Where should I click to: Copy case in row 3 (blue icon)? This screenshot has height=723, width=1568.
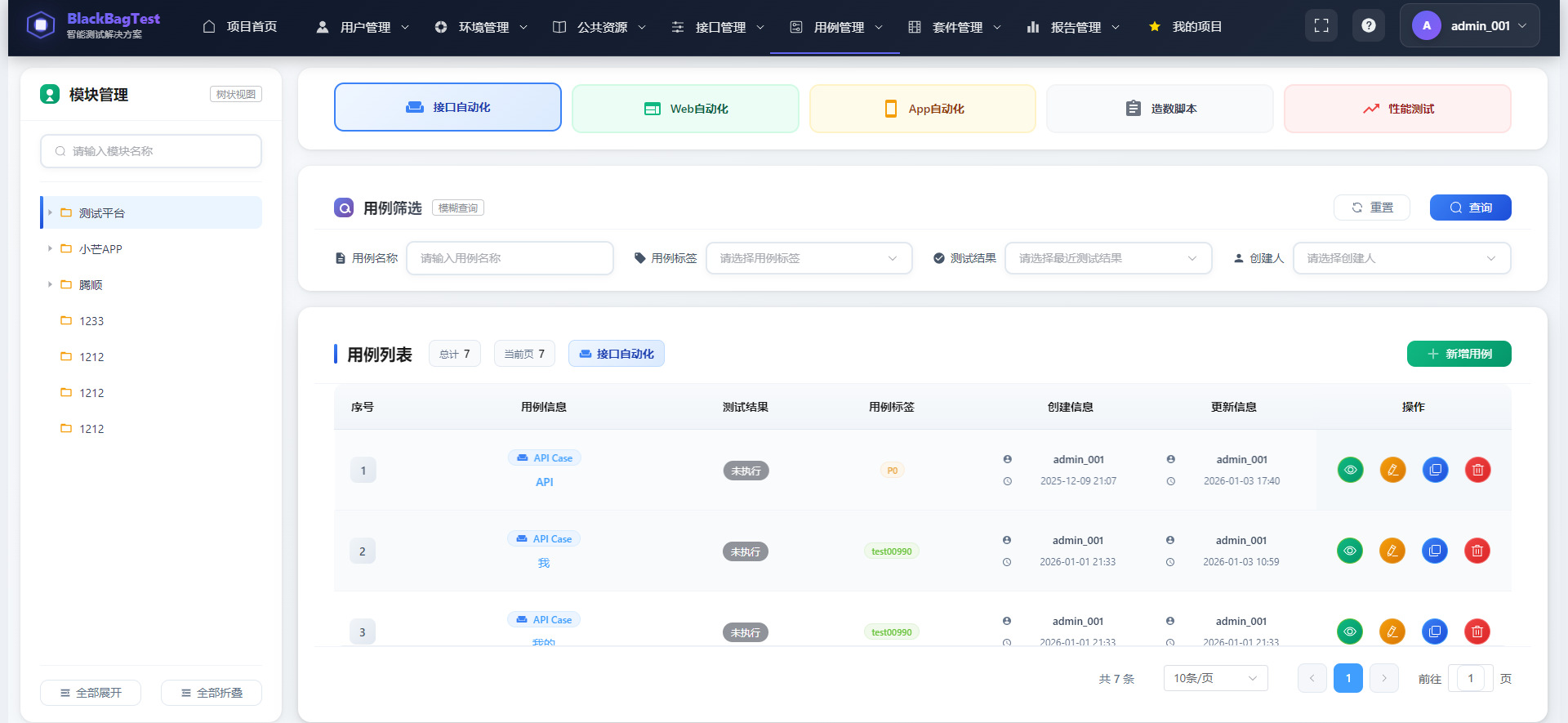pos(1435,632)
